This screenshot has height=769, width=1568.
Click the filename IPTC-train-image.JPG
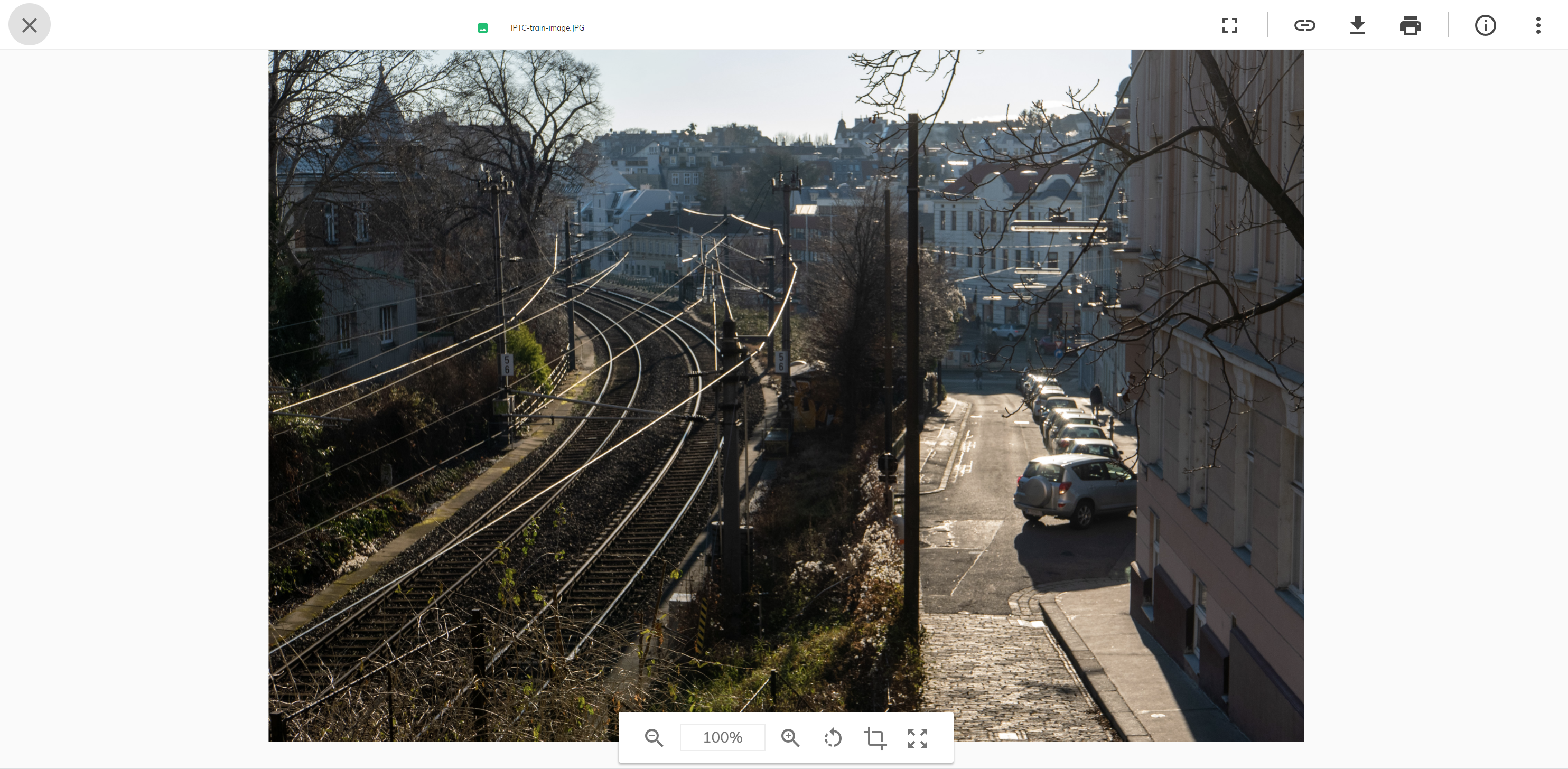point(547,27)
